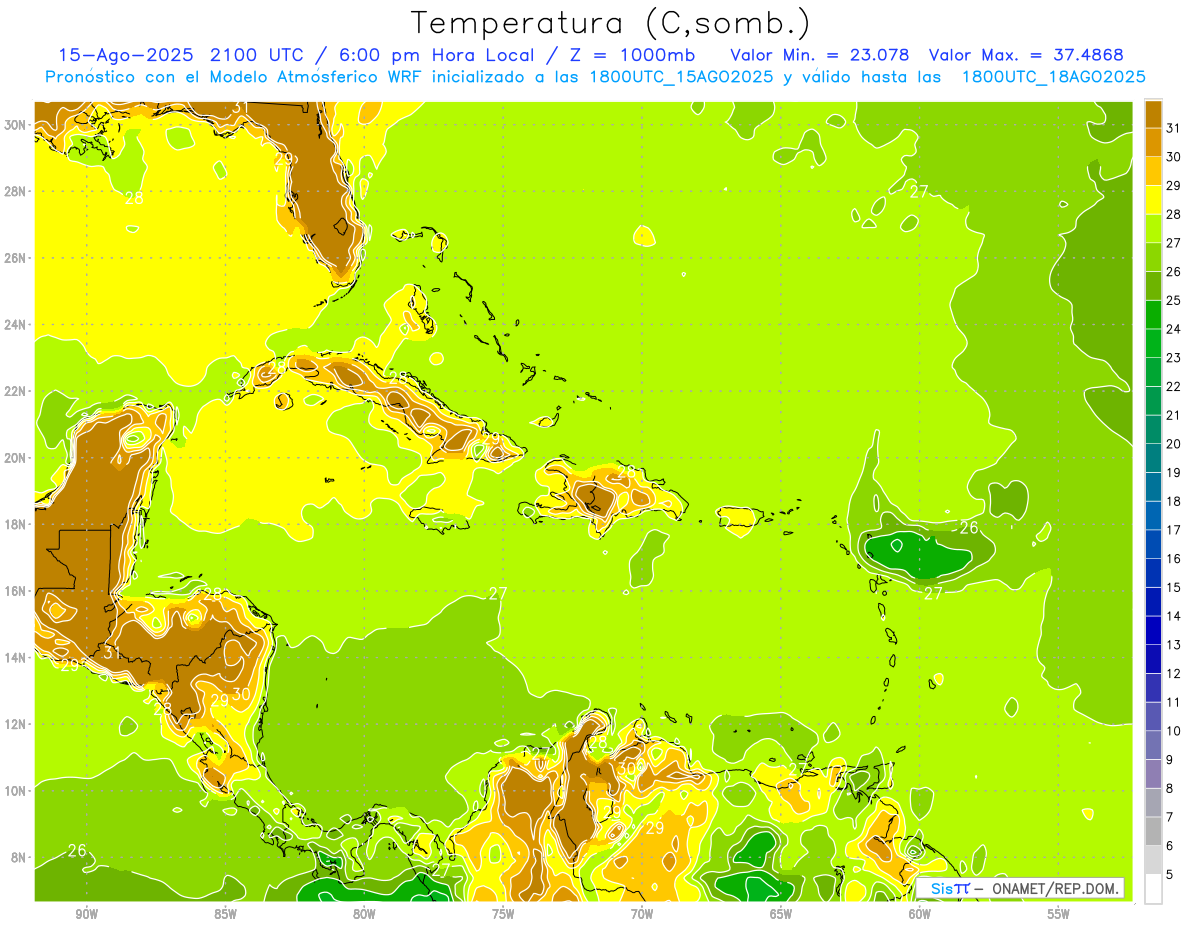
Task: Click the white legend swatch below 5
Action: coord(1153,888)
